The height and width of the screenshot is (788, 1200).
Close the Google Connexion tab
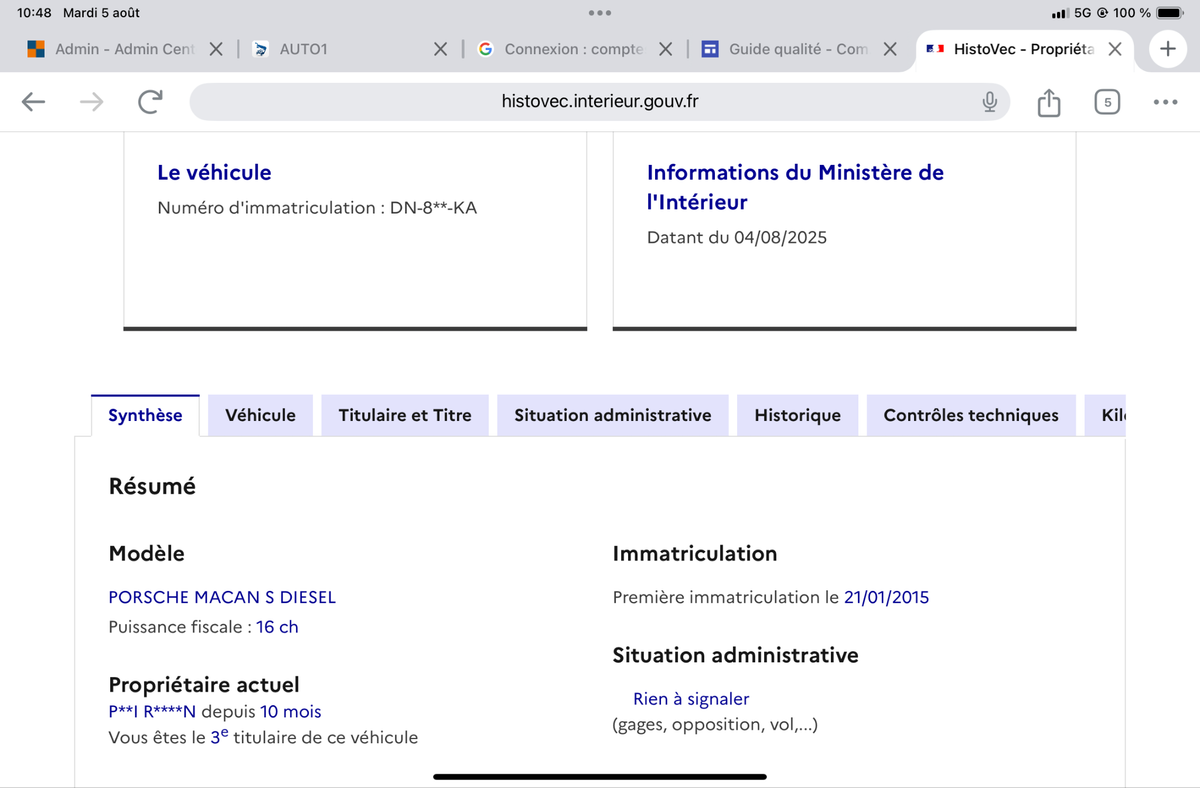665,49
